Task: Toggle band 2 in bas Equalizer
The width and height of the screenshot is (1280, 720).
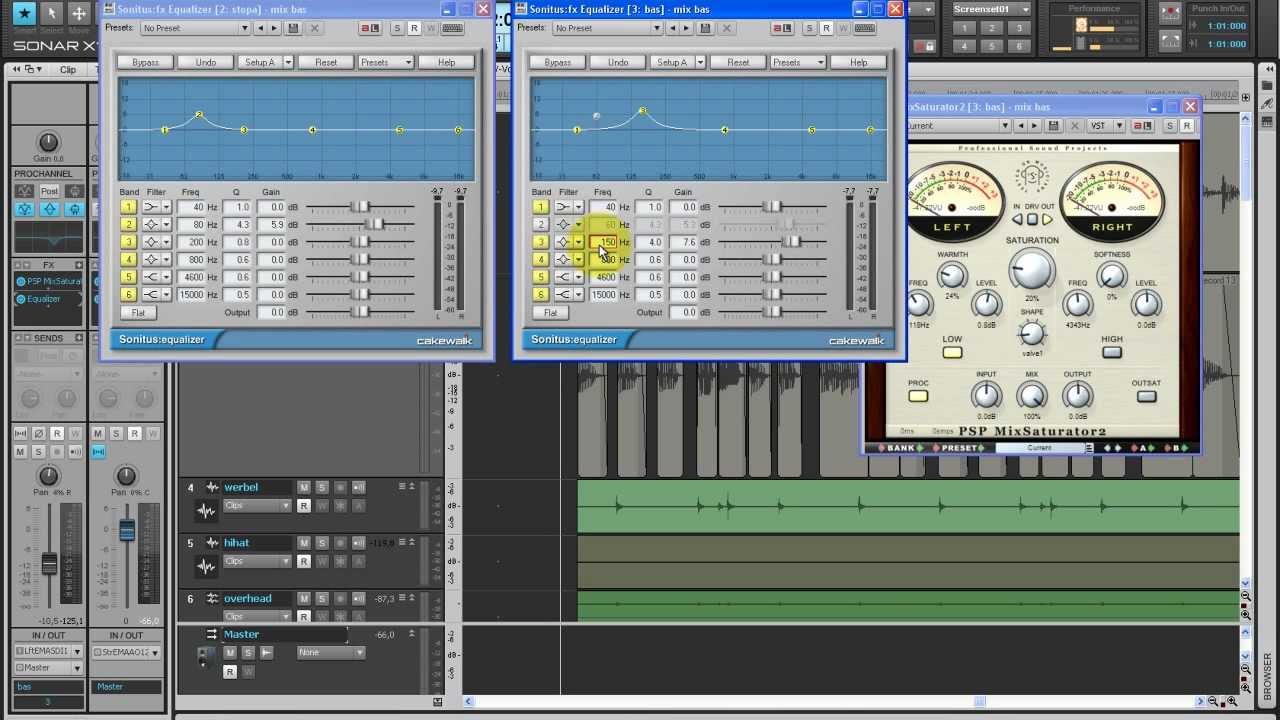Action: tap(540, 225)
